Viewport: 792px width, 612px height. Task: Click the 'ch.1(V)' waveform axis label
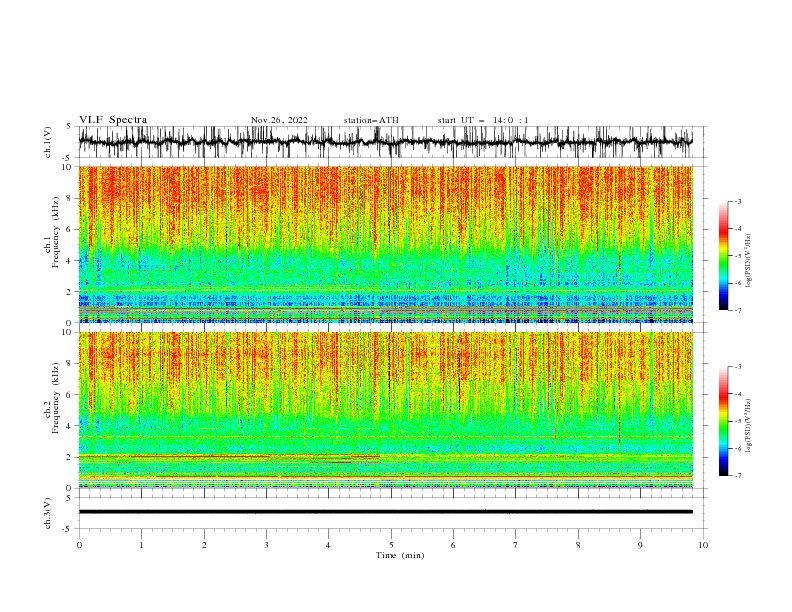tap(48, 142)
